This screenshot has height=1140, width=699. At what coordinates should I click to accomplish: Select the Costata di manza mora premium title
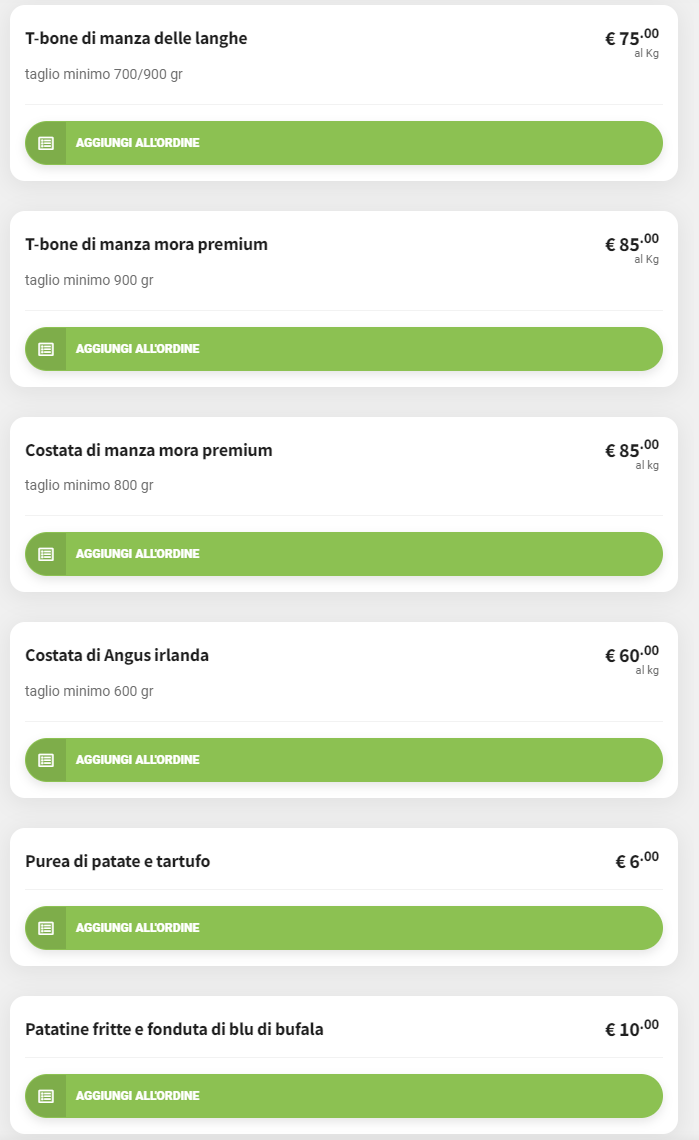(149, 451)
